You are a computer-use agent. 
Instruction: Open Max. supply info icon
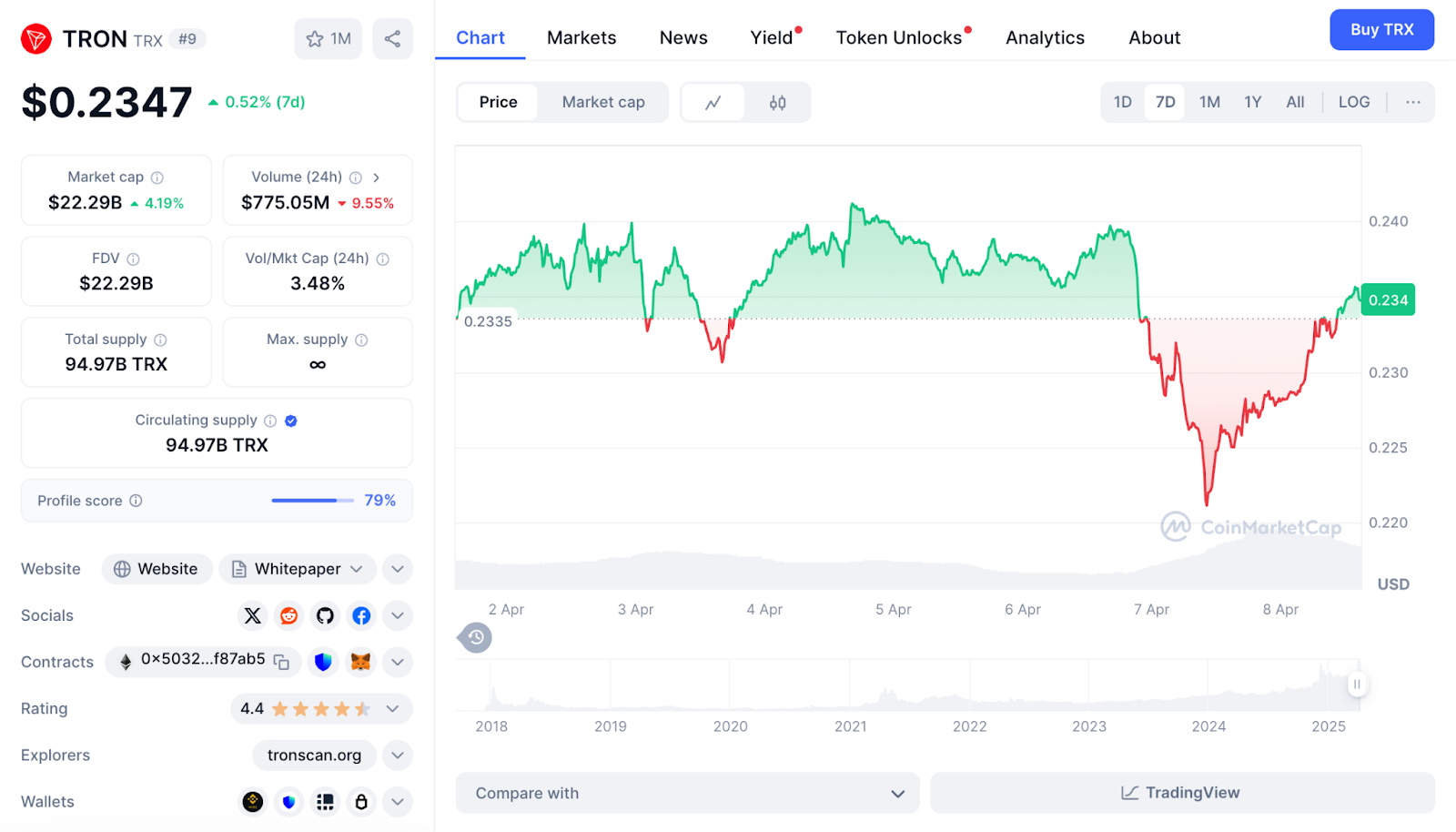[361, 340]
